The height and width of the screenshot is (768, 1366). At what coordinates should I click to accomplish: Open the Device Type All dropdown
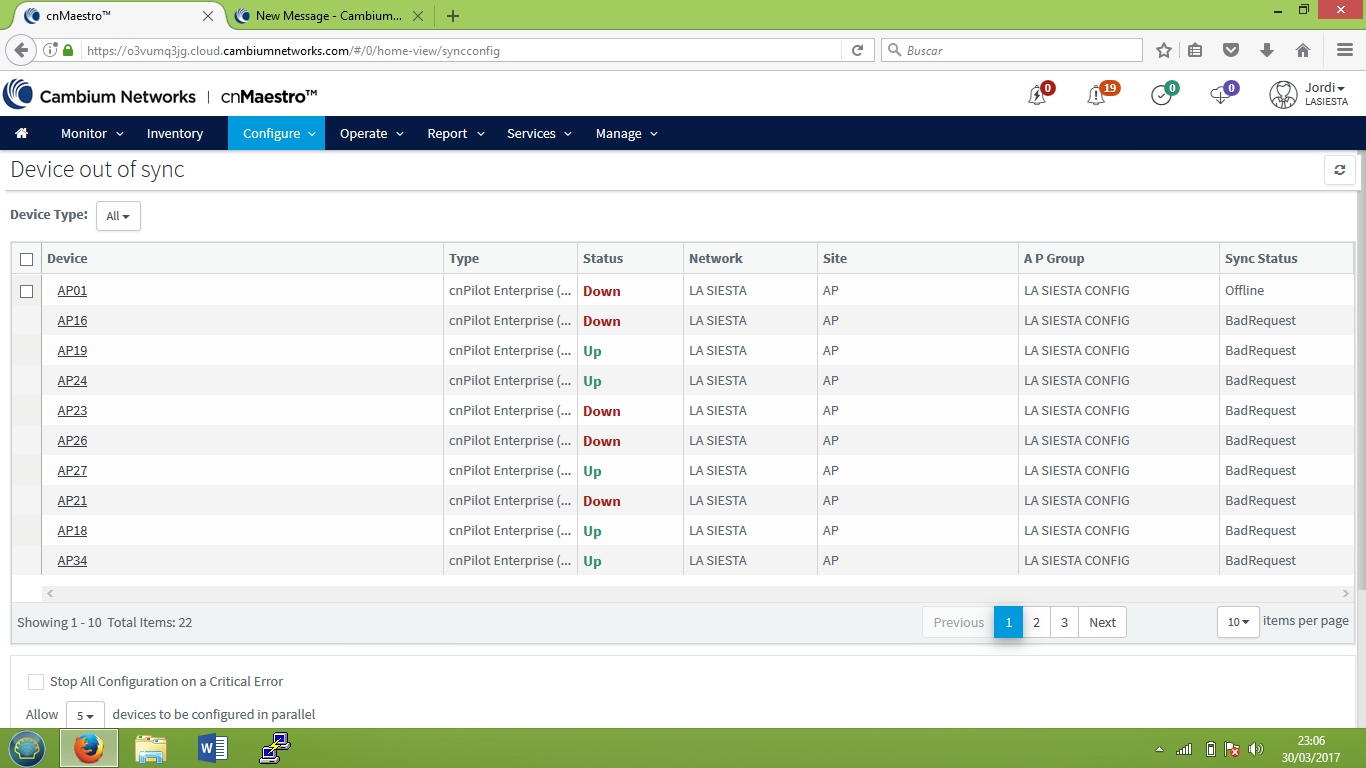(x=118, y=216)
